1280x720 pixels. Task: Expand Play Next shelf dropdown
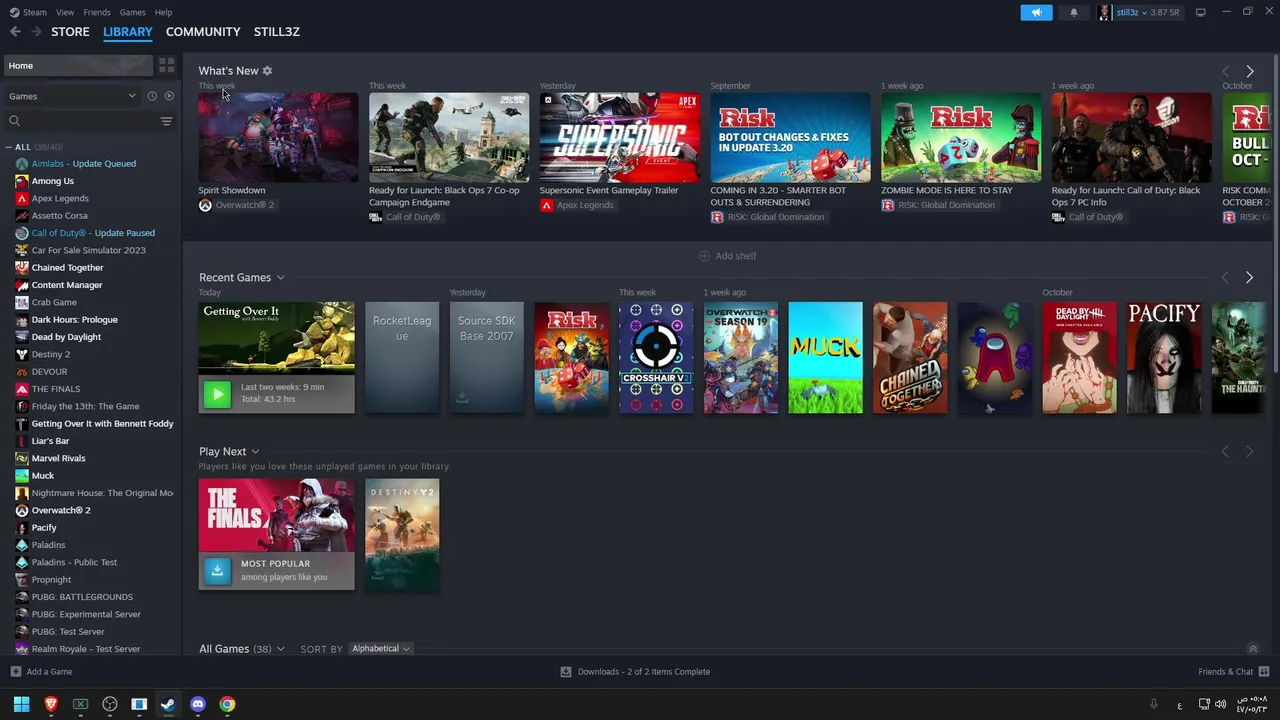tap(255, 452)
